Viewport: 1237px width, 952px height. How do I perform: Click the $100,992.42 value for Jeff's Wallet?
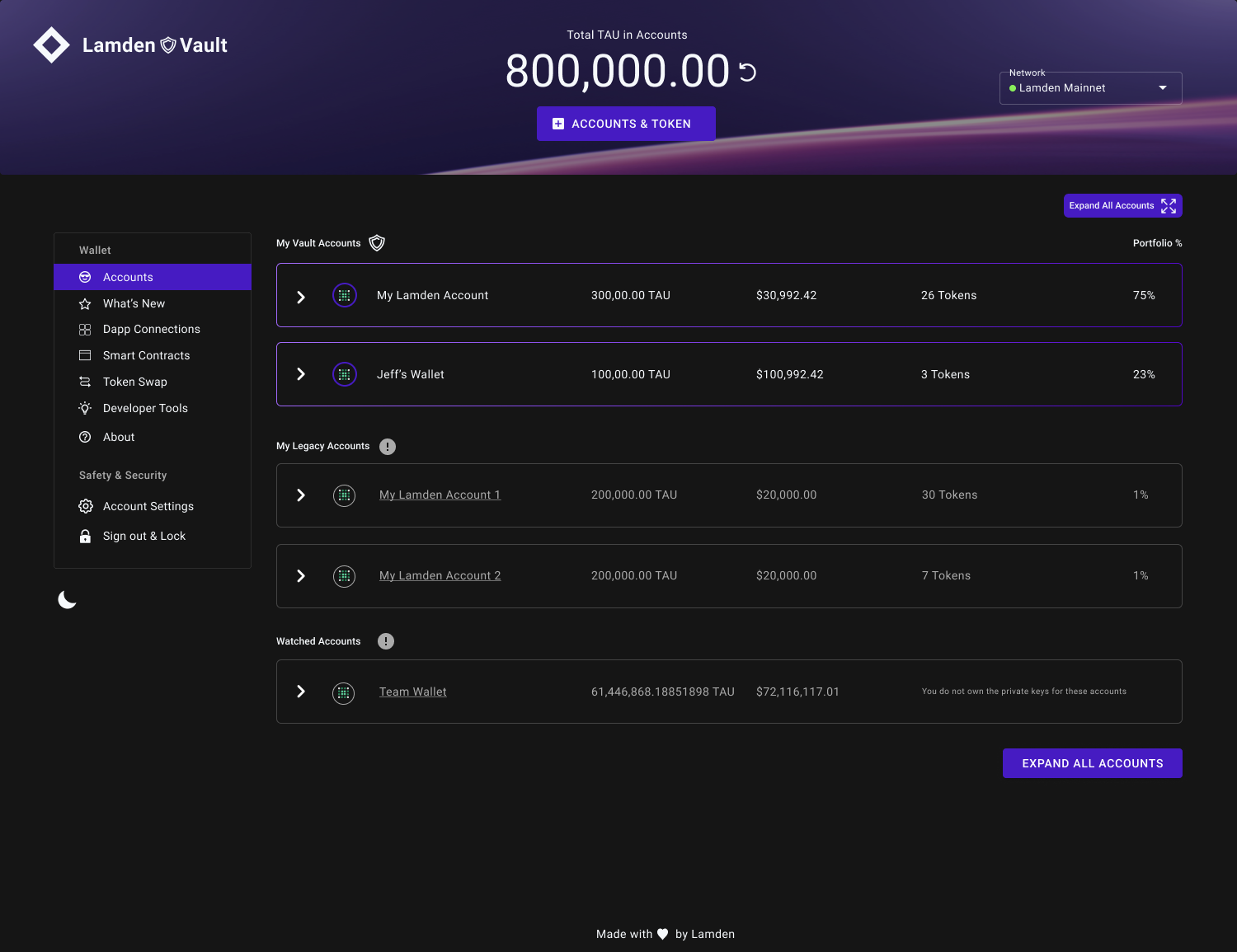point(790,374)
